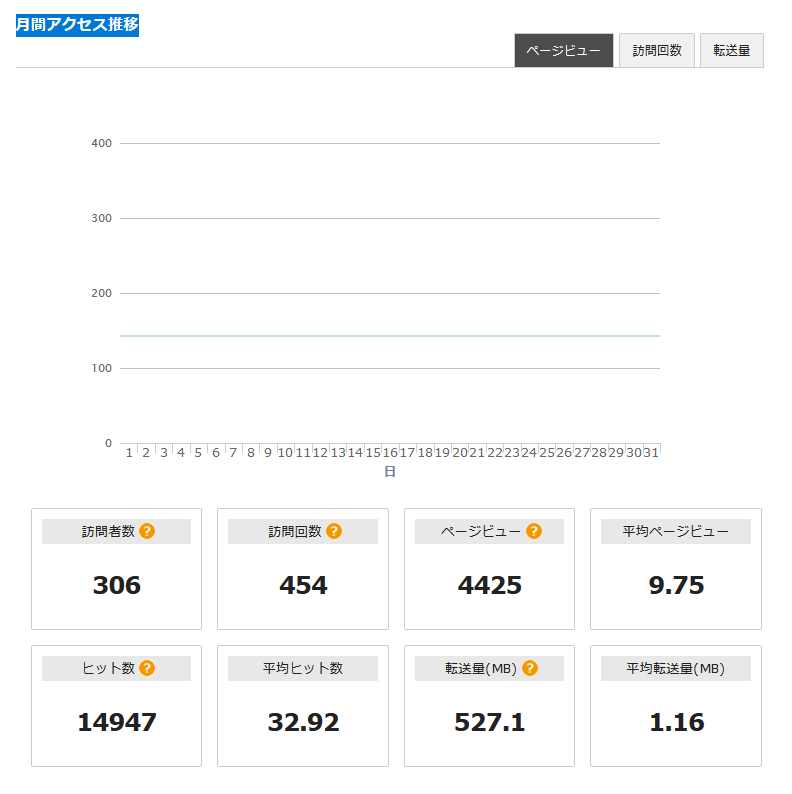The width and height of the screenshot is (792, 794).
Task: Show help for ヒット数 via question icon
Action: [147, 668]
